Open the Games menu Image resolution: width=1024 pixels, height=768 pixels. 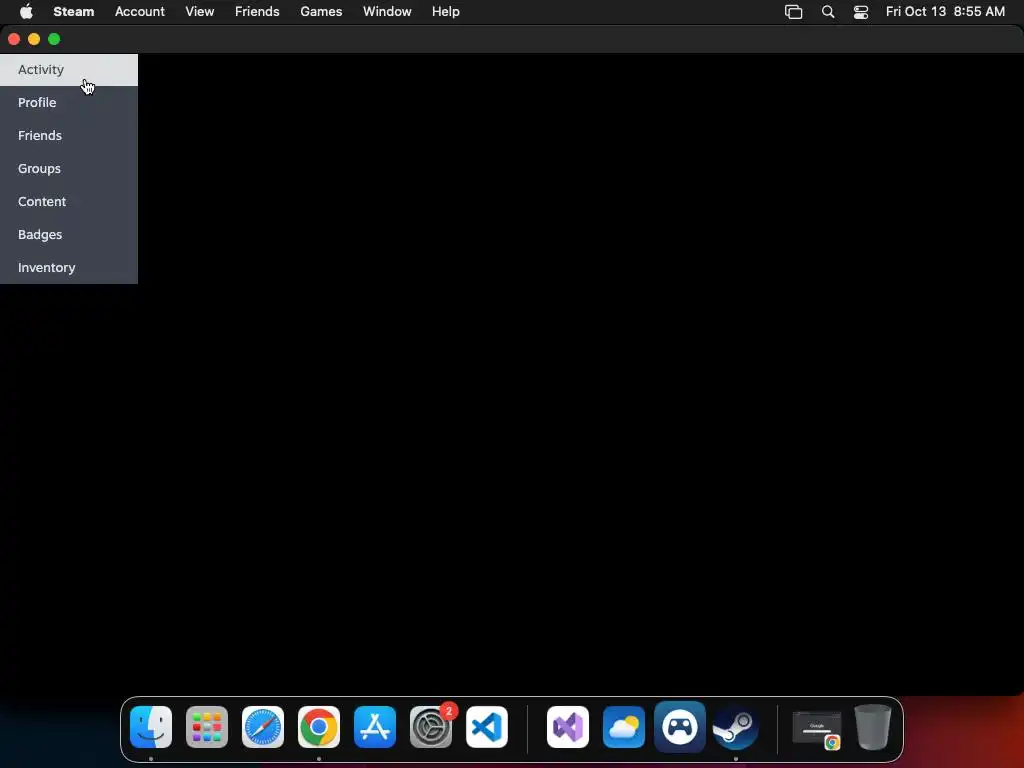[x=321, y=12]
